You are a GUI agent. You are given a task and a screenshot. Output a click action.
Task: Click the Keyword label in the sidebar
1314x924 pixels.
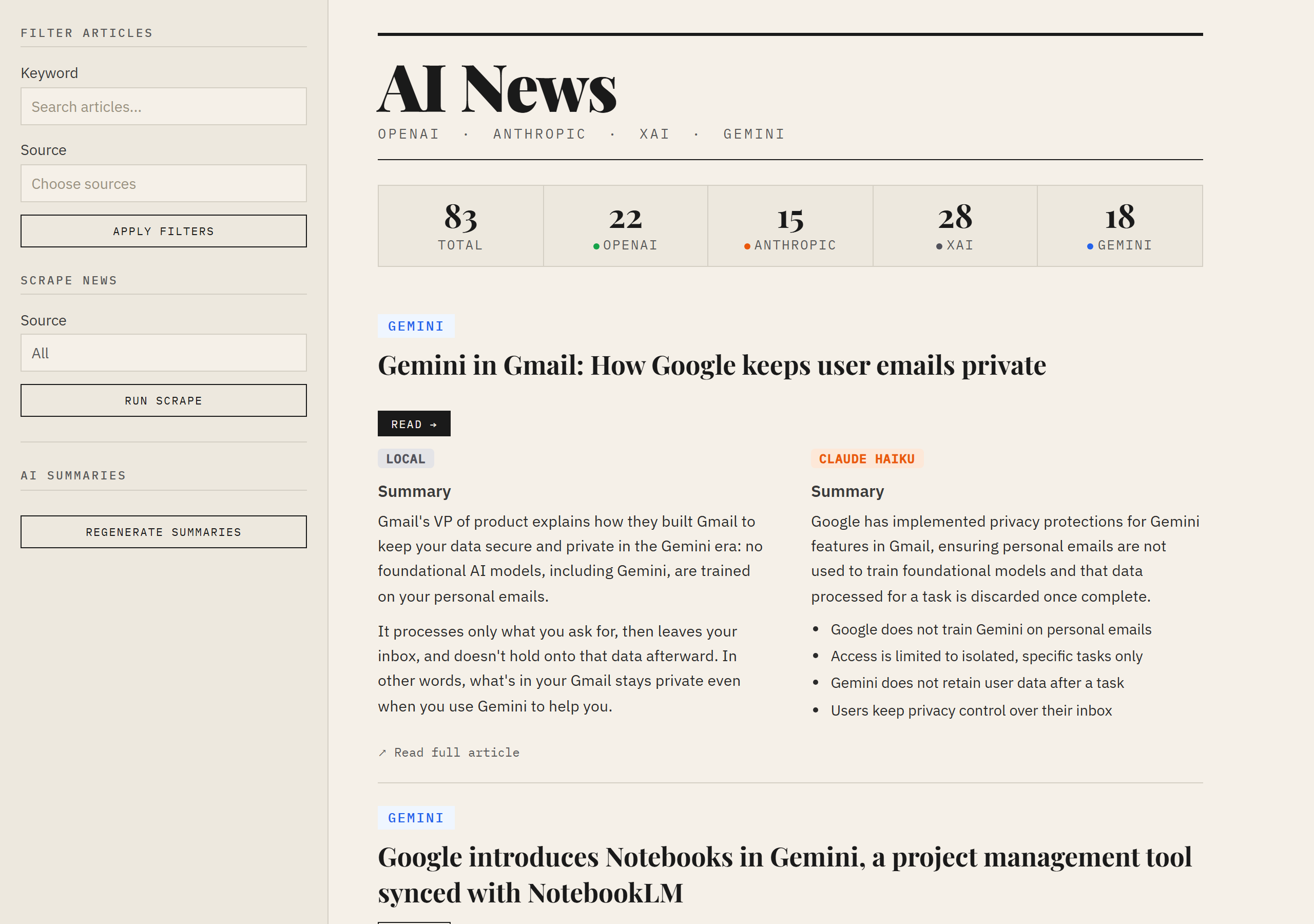click(x=49, y=73)
